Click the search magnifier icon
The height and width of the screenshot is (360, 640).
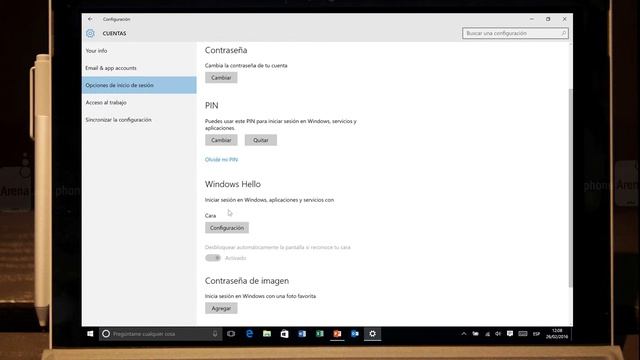[x=563, y=33]
